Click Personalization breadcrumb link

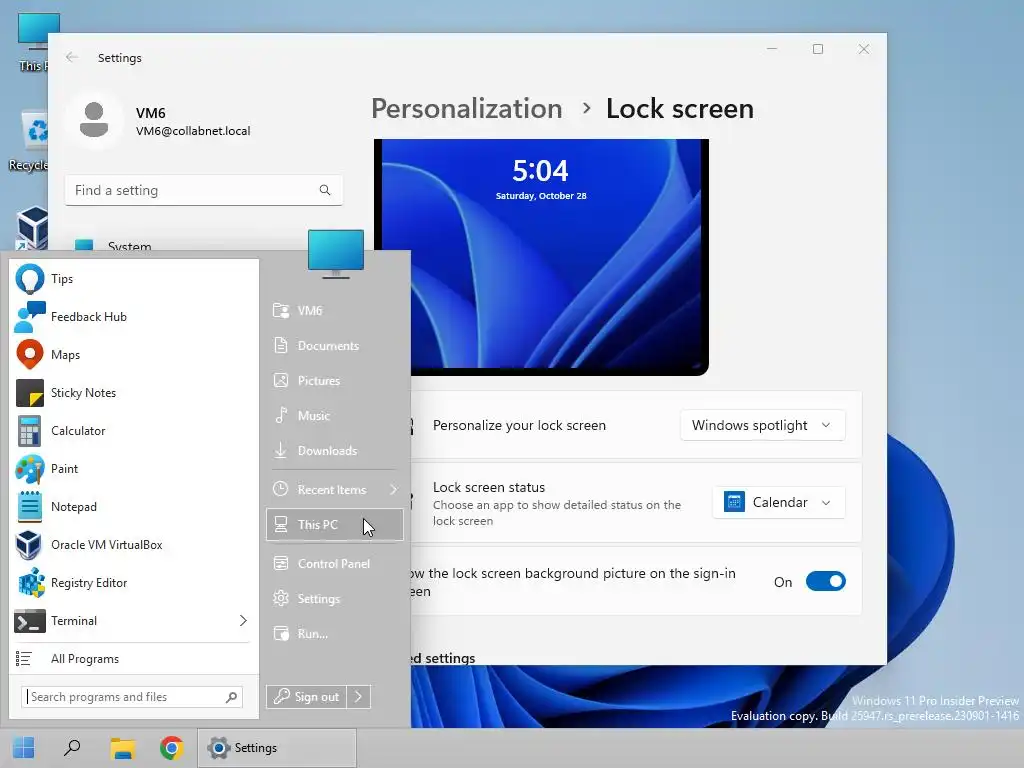(x=466, y=108)
